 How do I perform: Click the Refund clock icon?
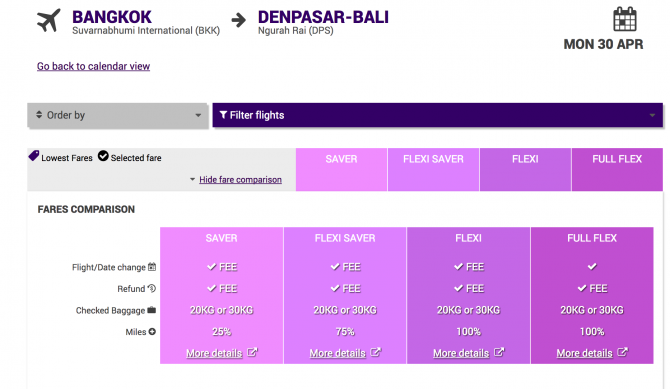point(152,288)
